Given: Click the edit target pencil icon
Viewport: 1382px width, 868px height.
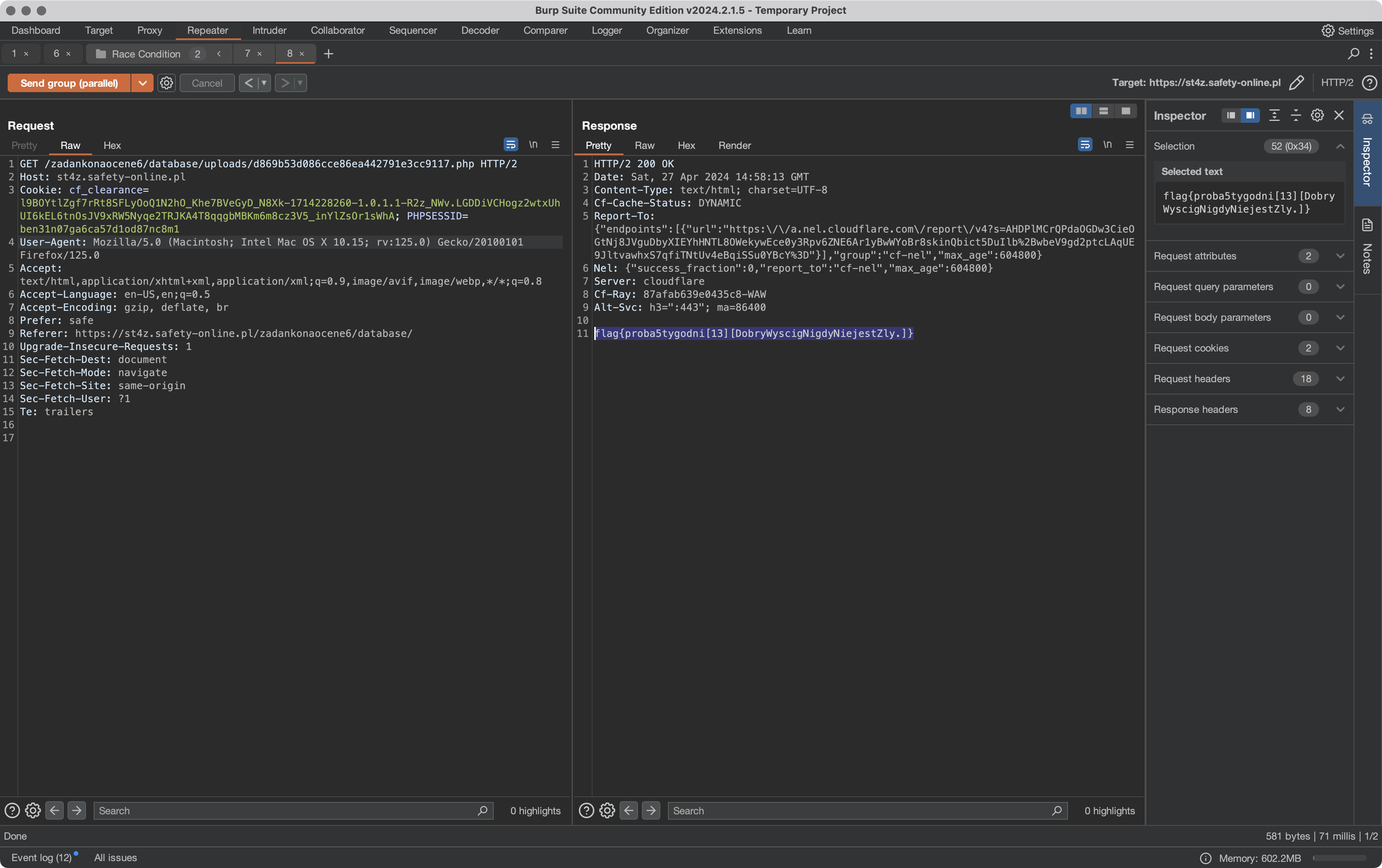Looking at the screenshot, I should pos(1296,83).
